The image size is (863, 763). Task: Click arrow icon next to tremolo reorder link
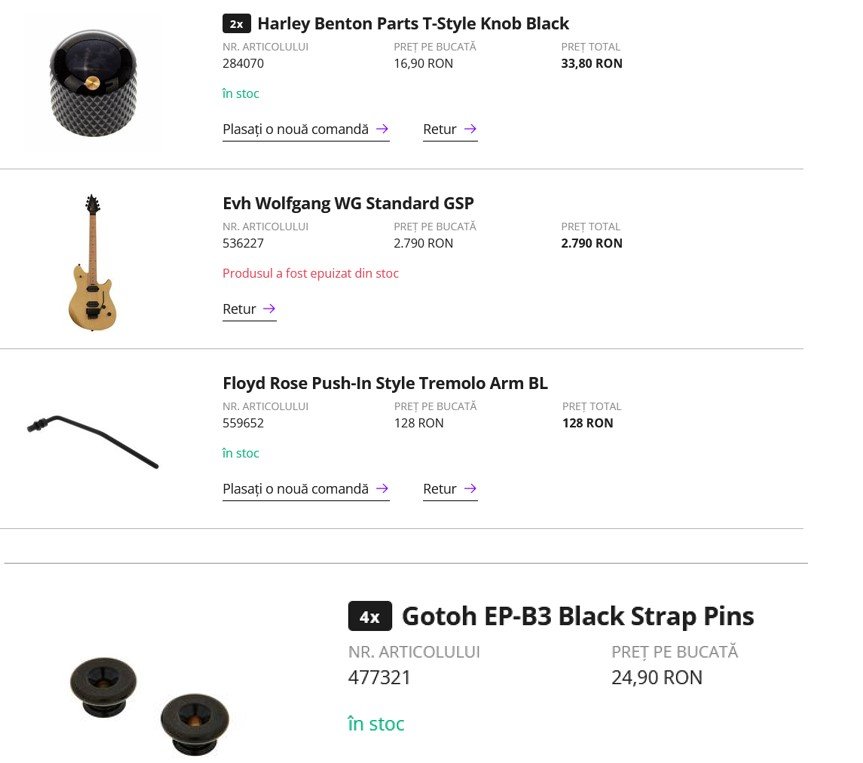pyautogui.click(x=382, y=489)
